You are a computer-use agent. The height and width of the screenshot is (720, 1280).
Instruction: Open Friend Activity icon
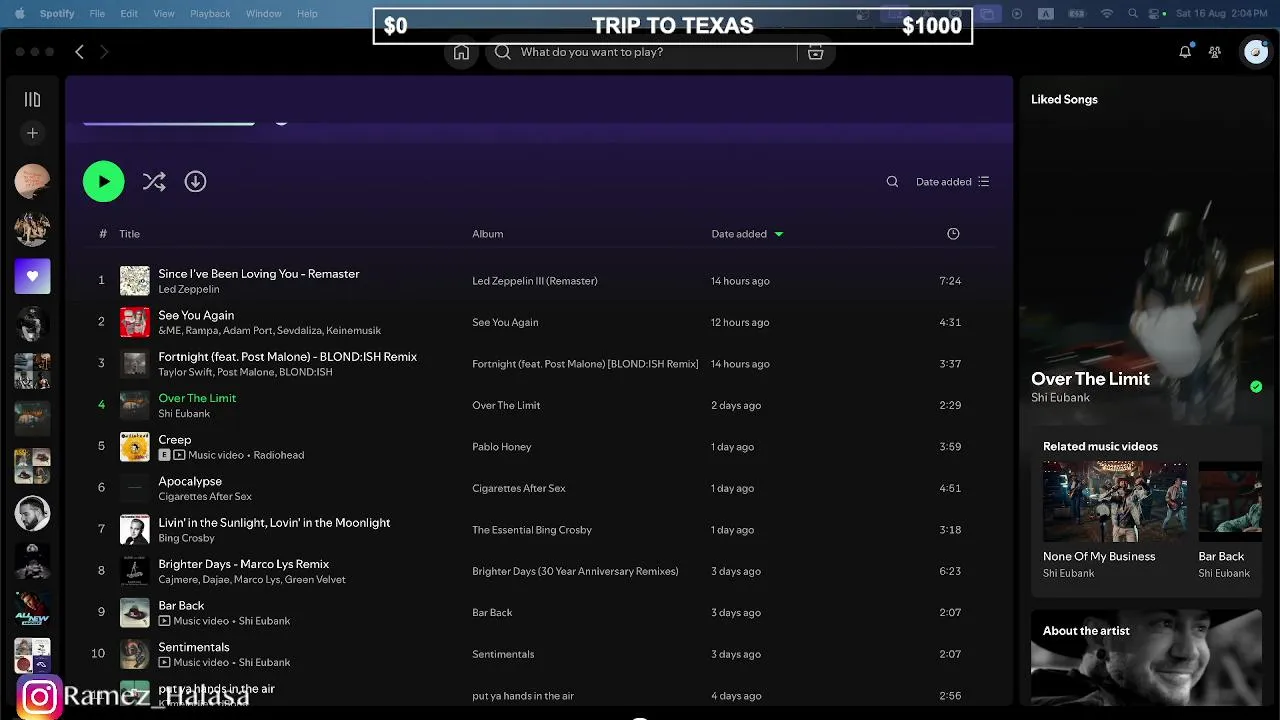point(1215,52)
